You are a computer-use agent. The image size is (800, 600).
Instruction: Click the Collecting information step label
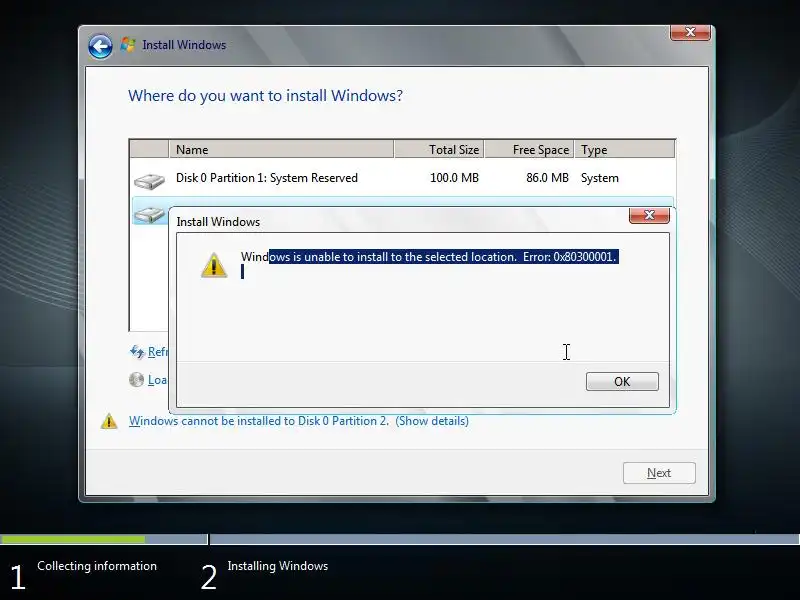97,566
